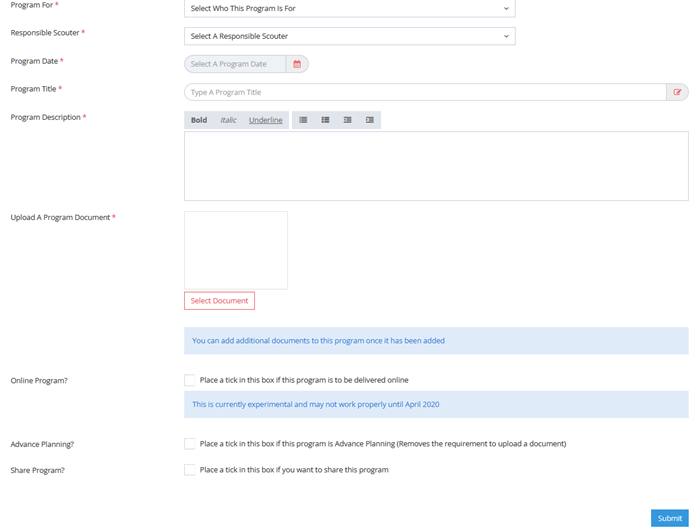Screen dimensions: 698x532
Task: Click the Program Date input field
Action: [235, 64]
